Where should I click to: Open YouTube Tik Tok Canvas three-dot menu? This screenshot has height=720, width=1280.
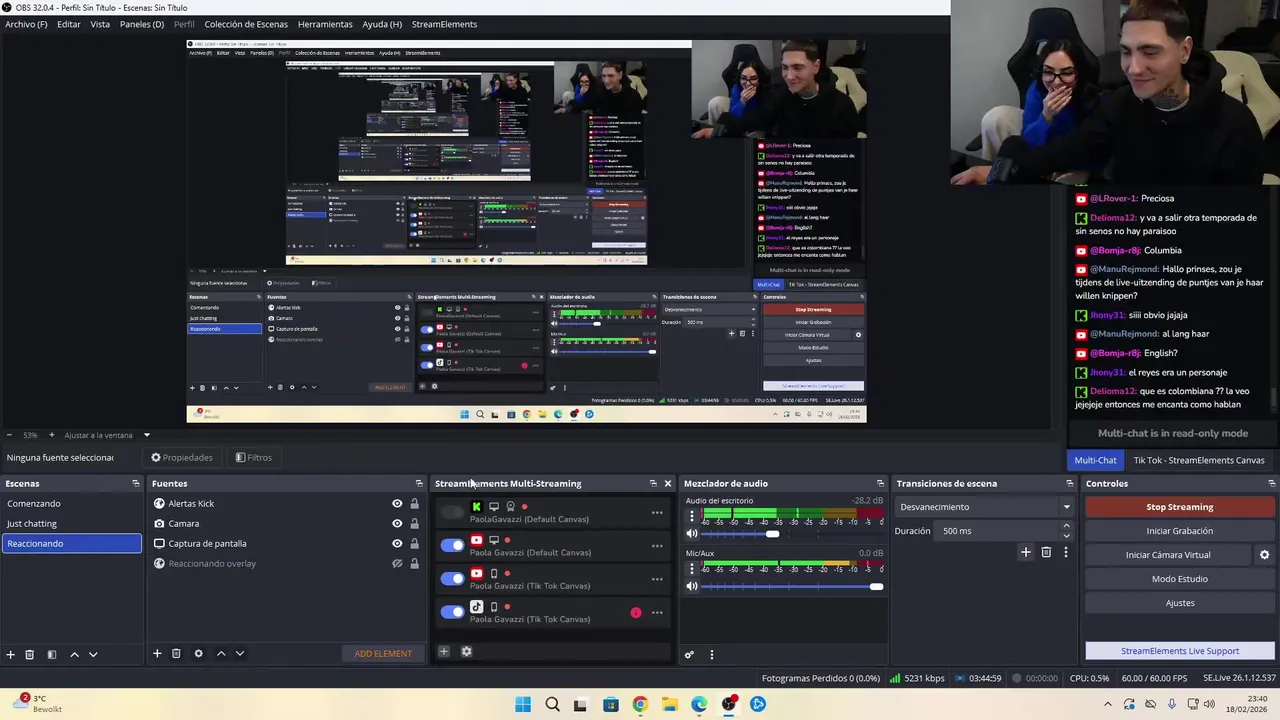click(657, 579)
